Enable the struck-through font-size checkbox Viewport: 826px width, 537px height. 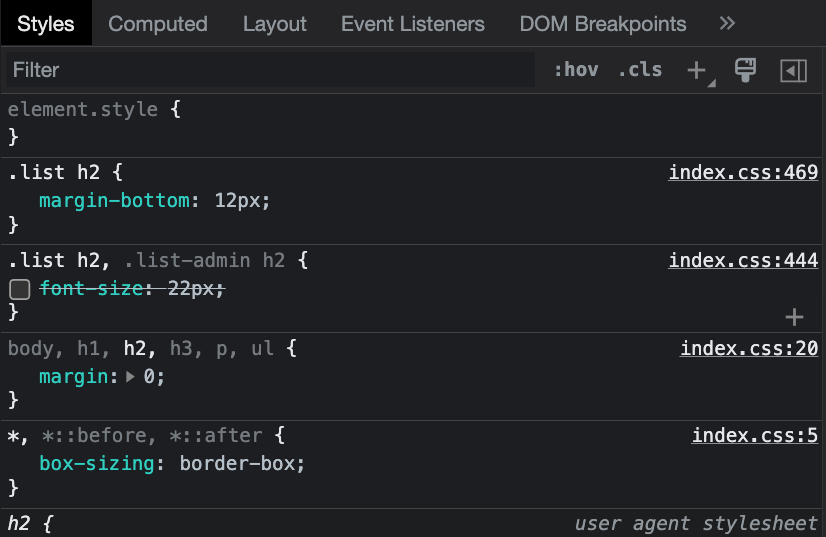click(x=19, y=289)
